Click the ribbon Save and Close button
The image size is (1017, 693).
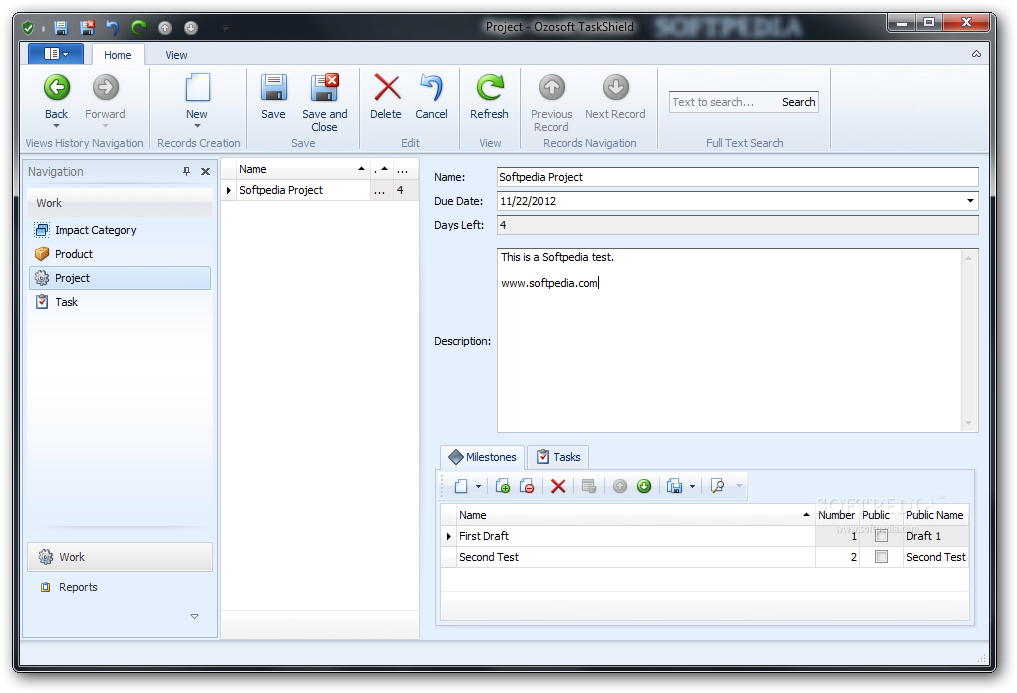pyautogui.click(x=324, y=103)
